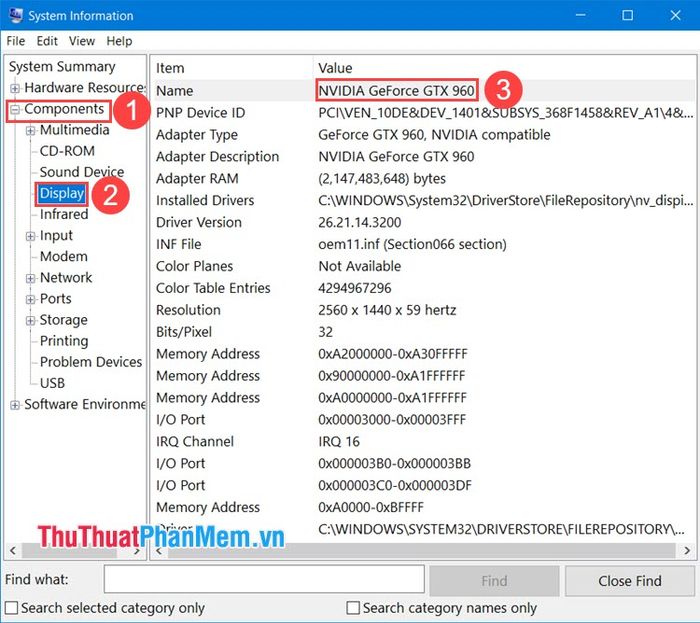Expand the Network node
700x623 pixels.
point(30,278)
